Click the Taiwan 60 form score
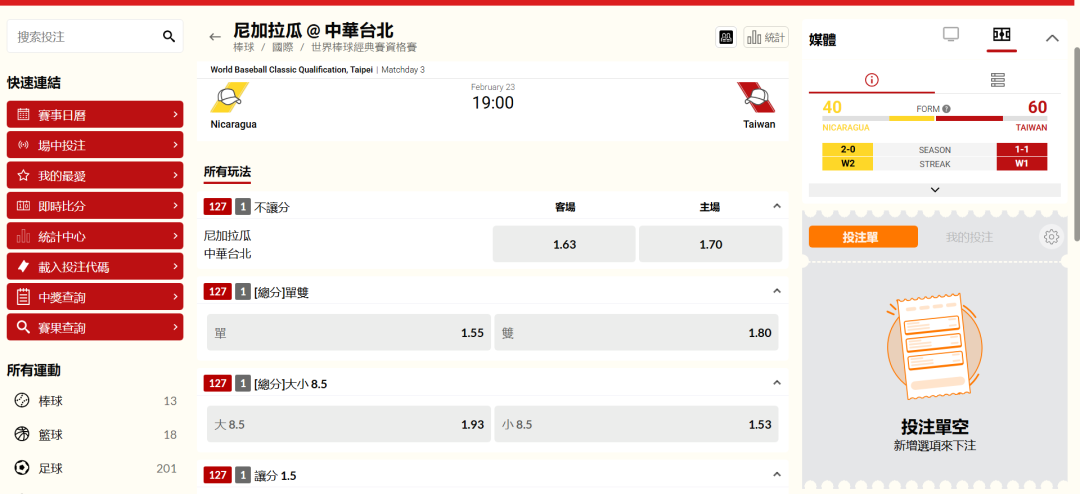1080x494 pixels. point(1037,107)
